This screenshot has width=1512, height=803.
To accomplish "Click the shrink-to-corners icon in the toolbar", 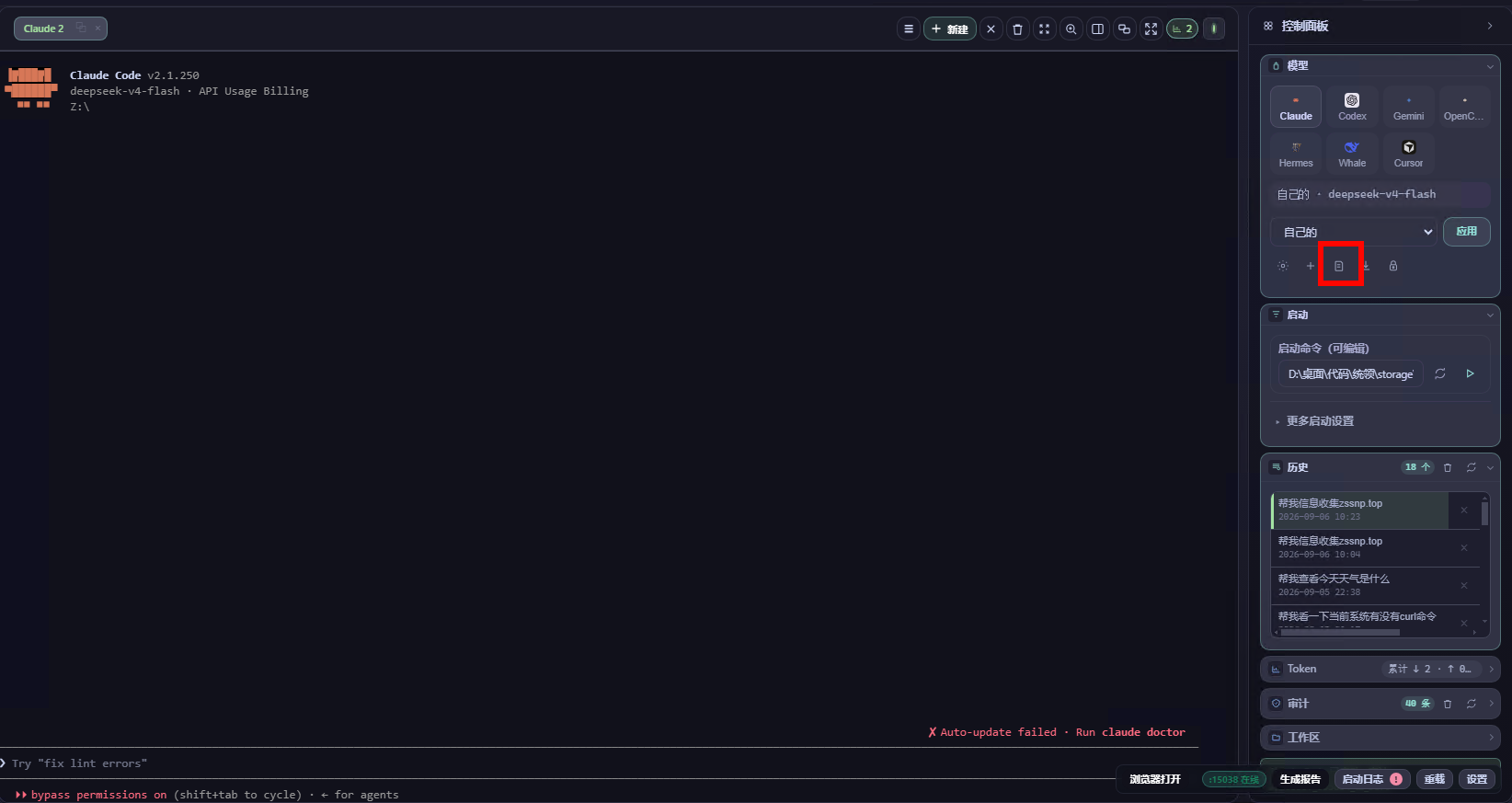I will (x=1044, y=29).
